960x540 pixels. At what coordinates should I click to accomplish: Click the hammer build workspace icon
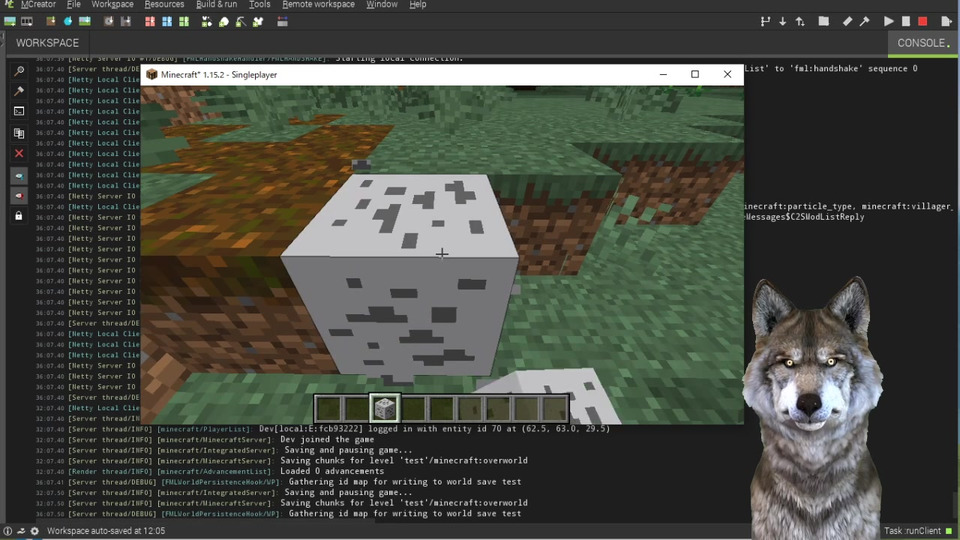864,21
